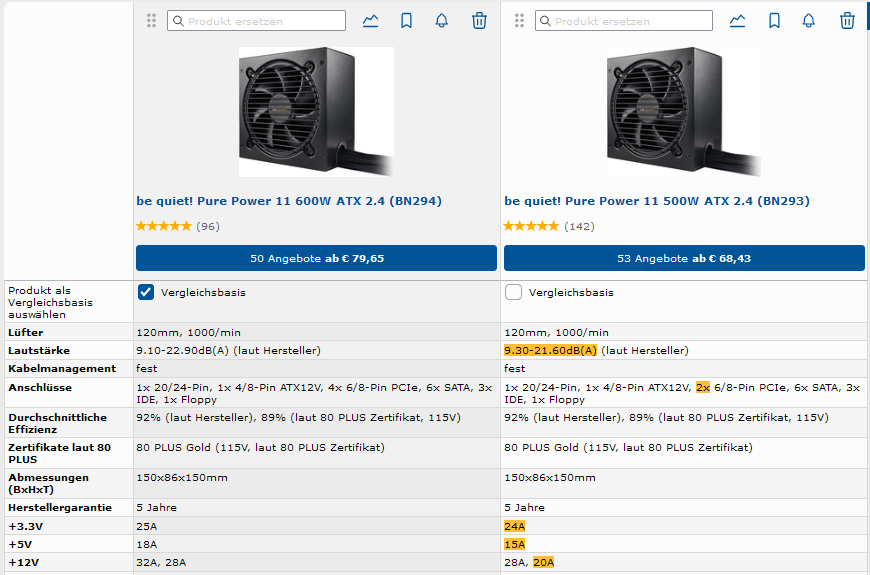Click the 'Herstellergarantie' row label
Image resolution: width=870 pixels, height=575 pixels.
[x=60, y=507]
